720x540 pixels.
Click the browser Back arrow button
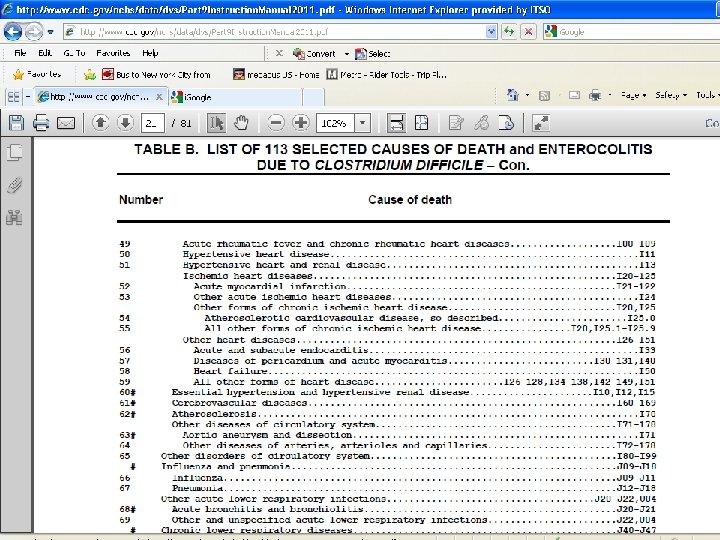point(13,32)
